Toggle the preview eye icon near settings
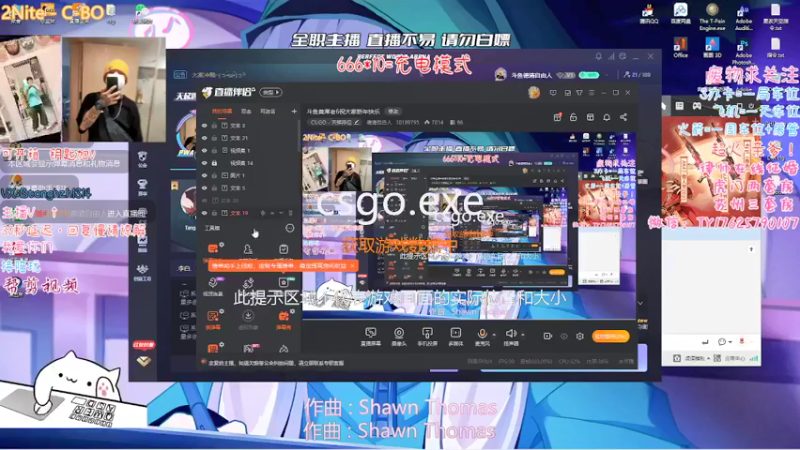Screen dimensions: 800x450 pyautogui.click(x=564, y=336)
